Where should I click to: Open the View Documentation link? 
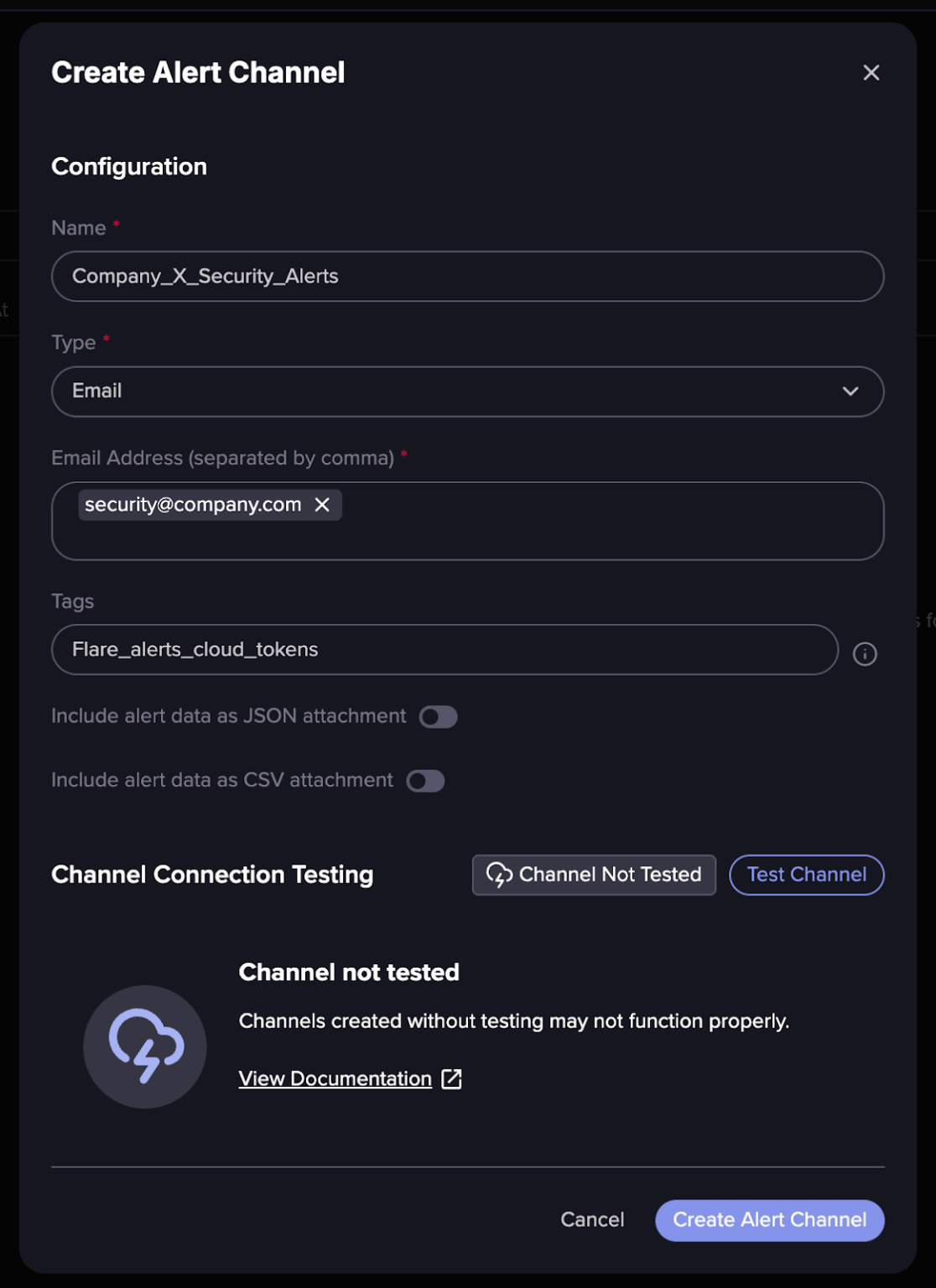[335, 1079]
